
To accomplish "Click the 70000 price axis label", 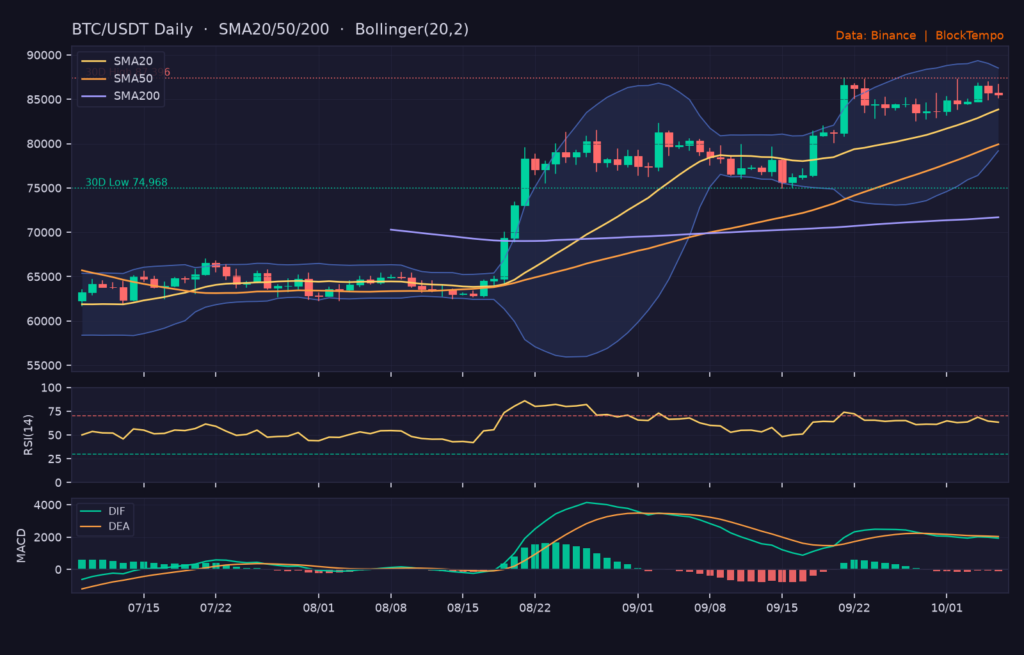I will point(44,233).
